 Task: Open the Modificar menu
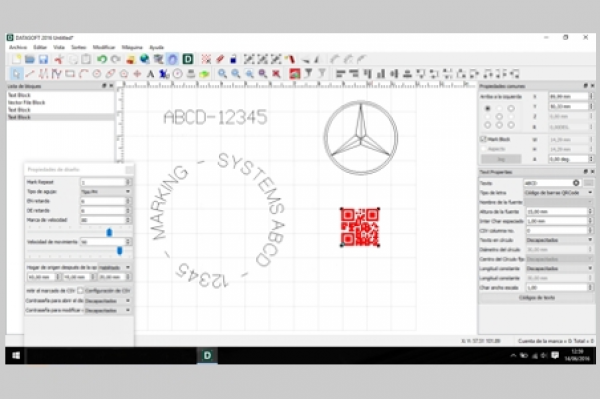104,47
